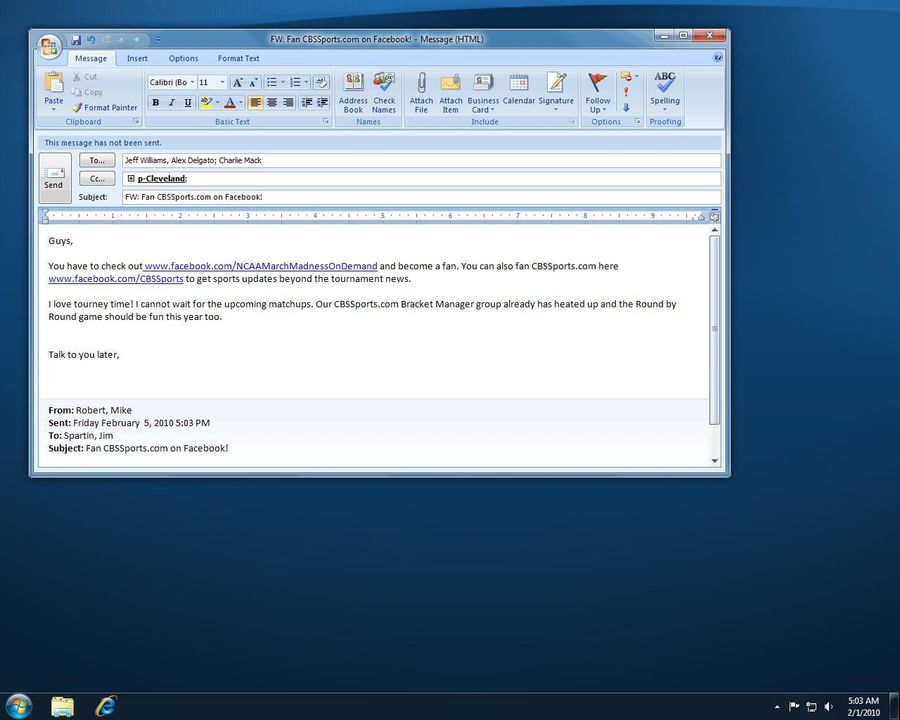Click the To field with recipient names

[x=421, y=160]
